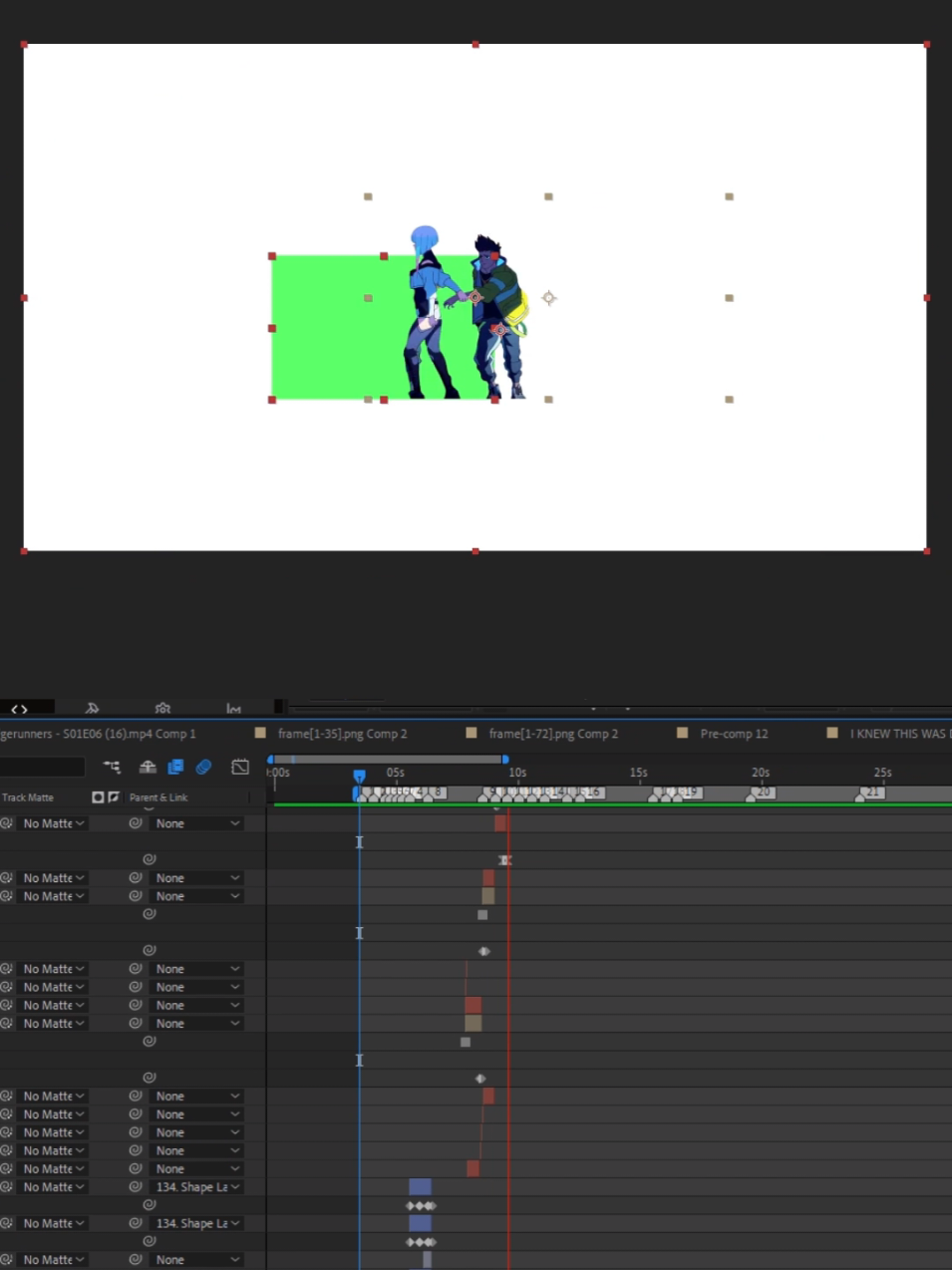Click the frame[1-35].png Comp 2 tab label color
The image size is (952, 1270).
[260, 733]
